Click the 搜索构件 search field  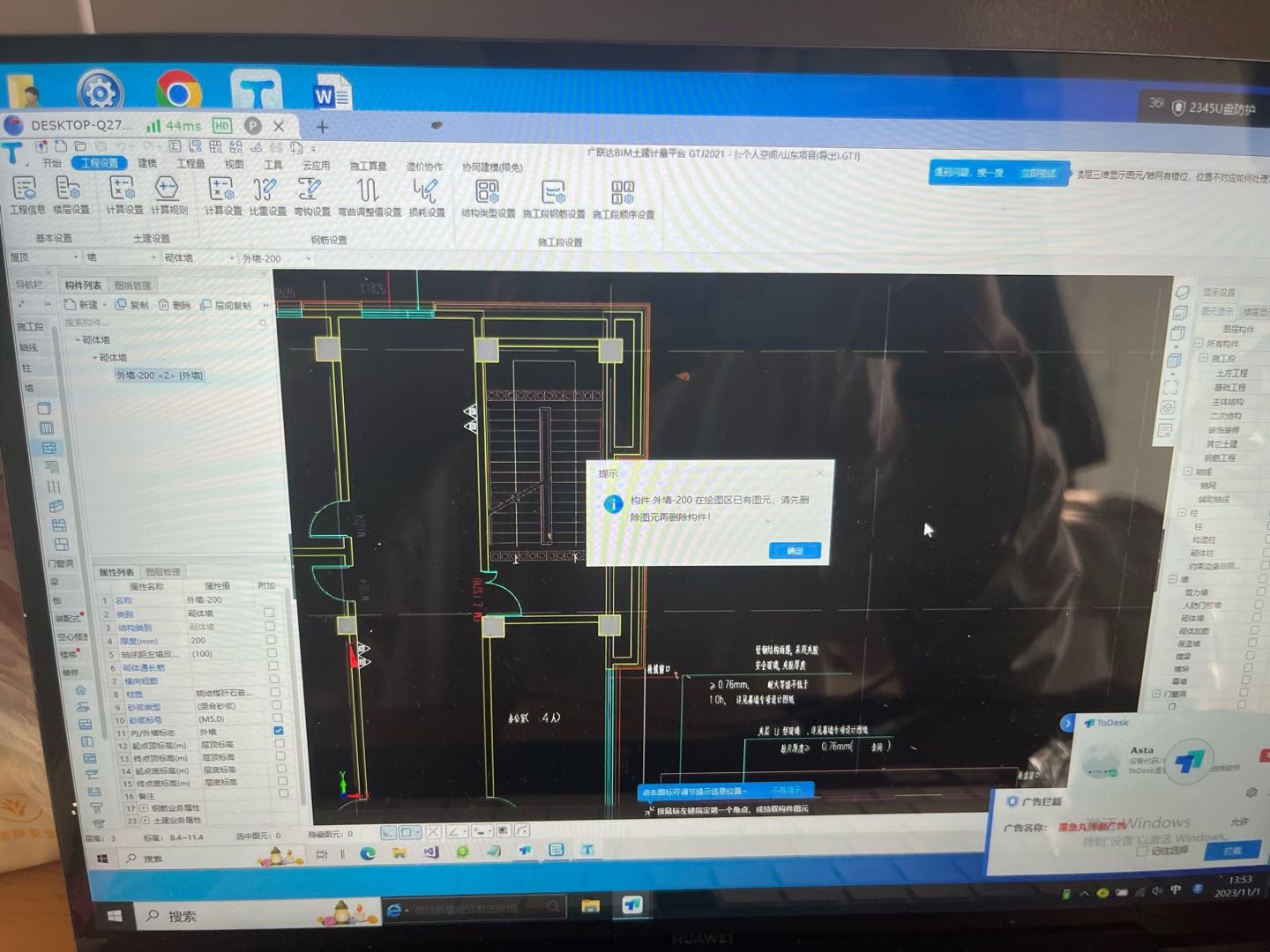[x=164, y=323]
